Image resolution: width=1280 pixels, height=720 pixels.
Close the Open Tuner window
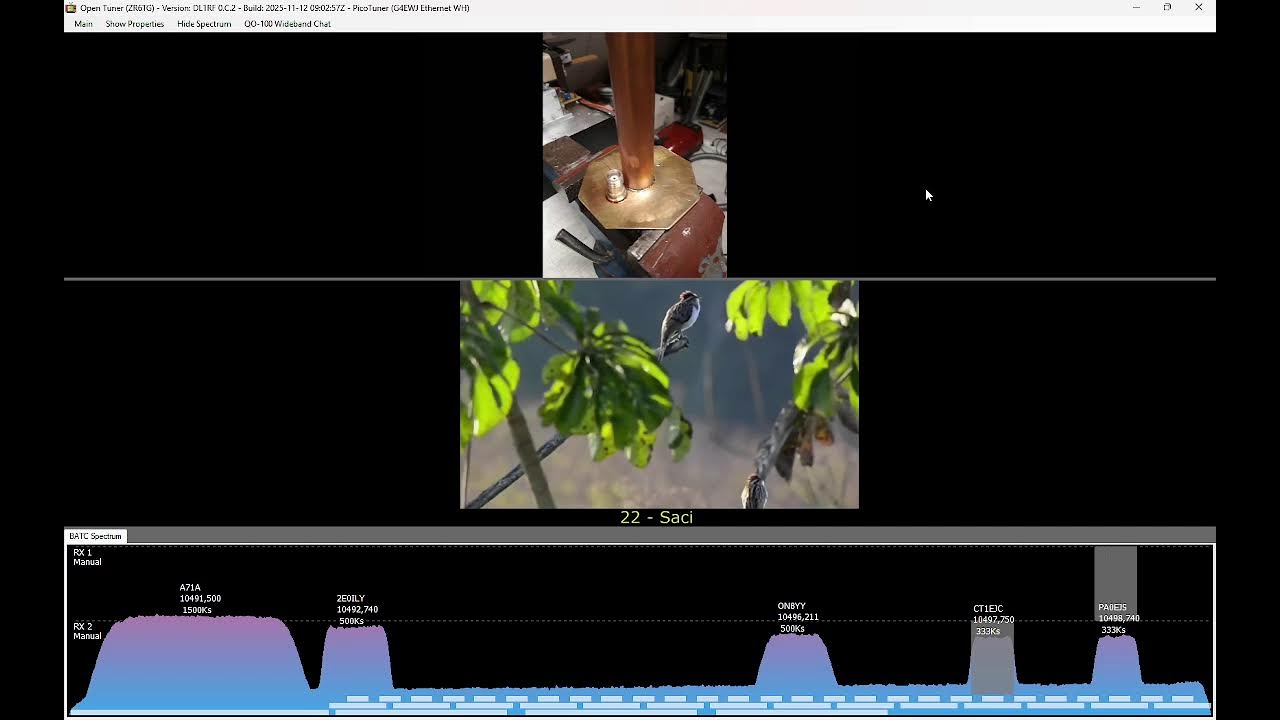(x=1199, y=8)
